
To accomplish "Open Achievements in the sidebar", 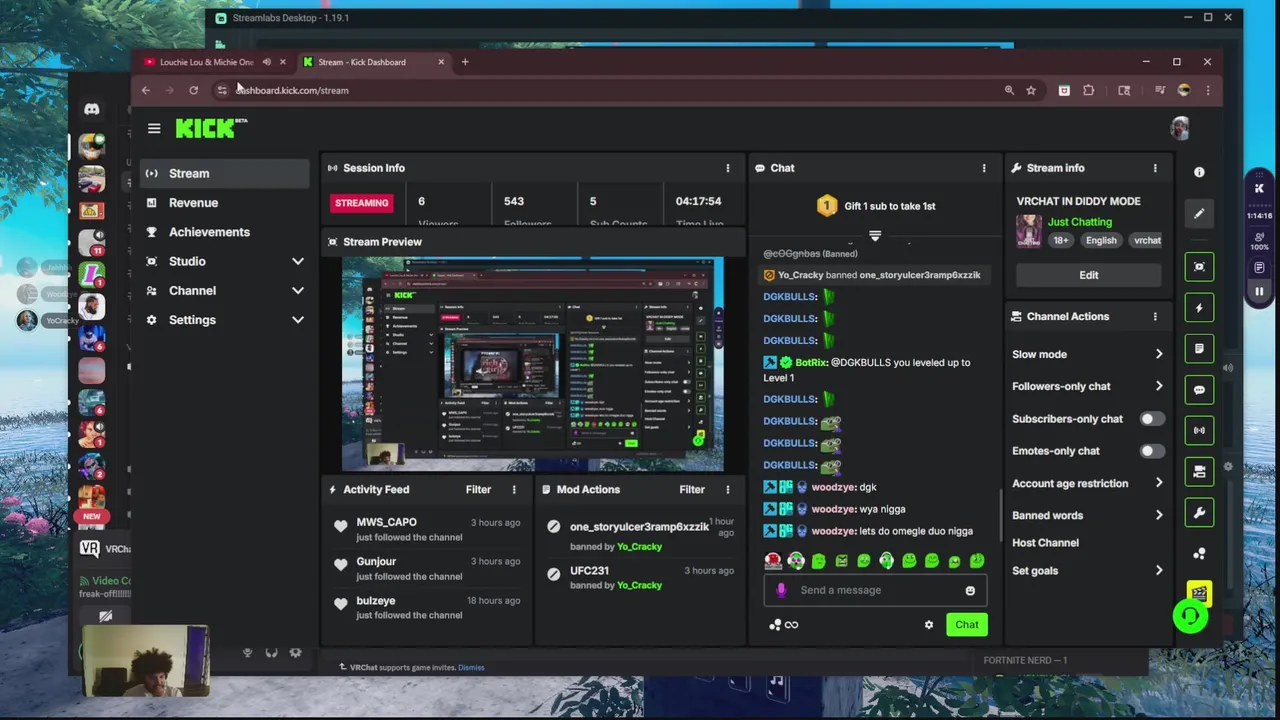I will click(225, 232).
